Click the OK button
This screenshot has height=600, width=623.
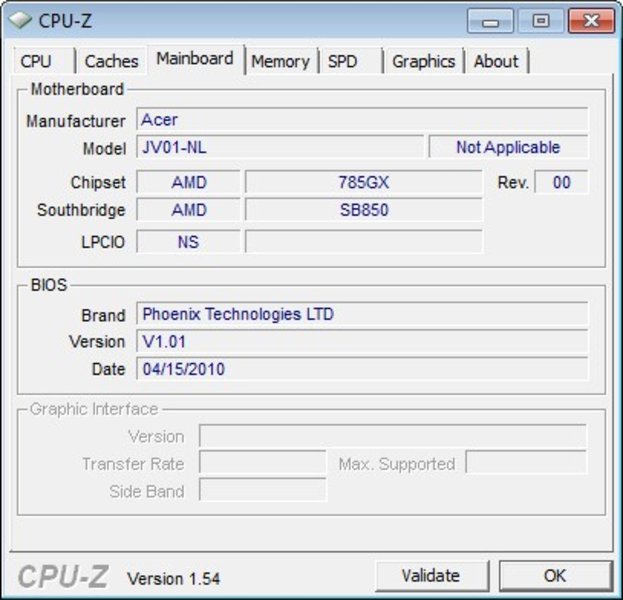pyautogui.click(x=555, y=575)
